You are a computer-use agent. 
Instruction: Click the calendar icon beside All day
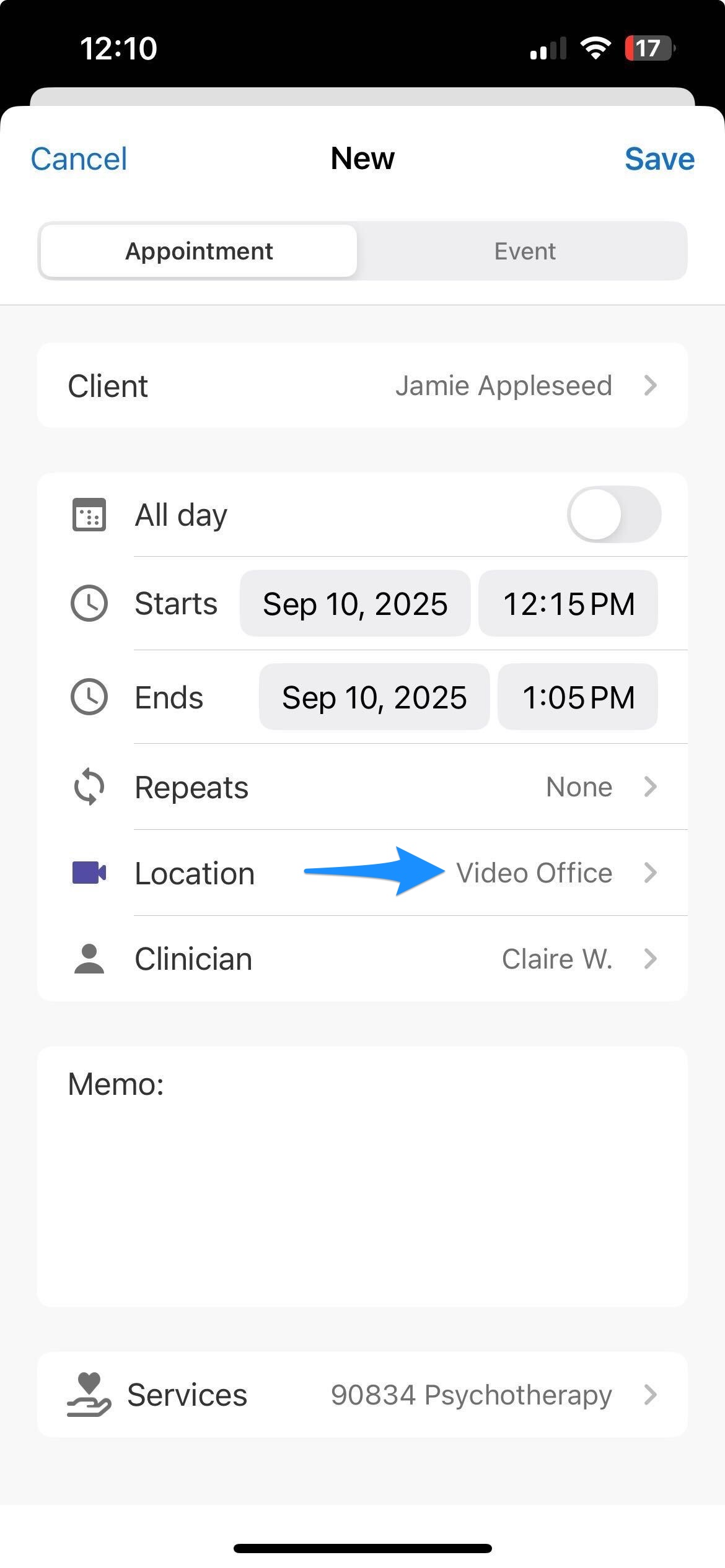point(89,514)
